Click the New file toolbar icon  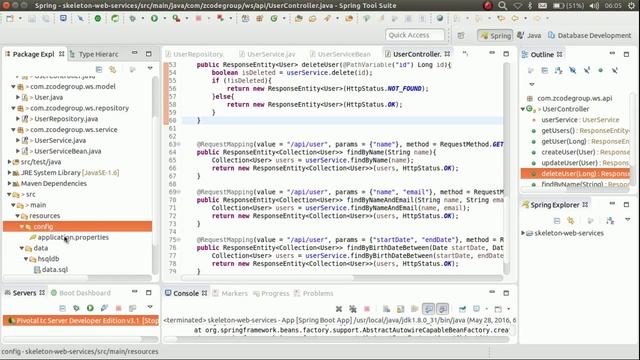(x=9, y=18)
